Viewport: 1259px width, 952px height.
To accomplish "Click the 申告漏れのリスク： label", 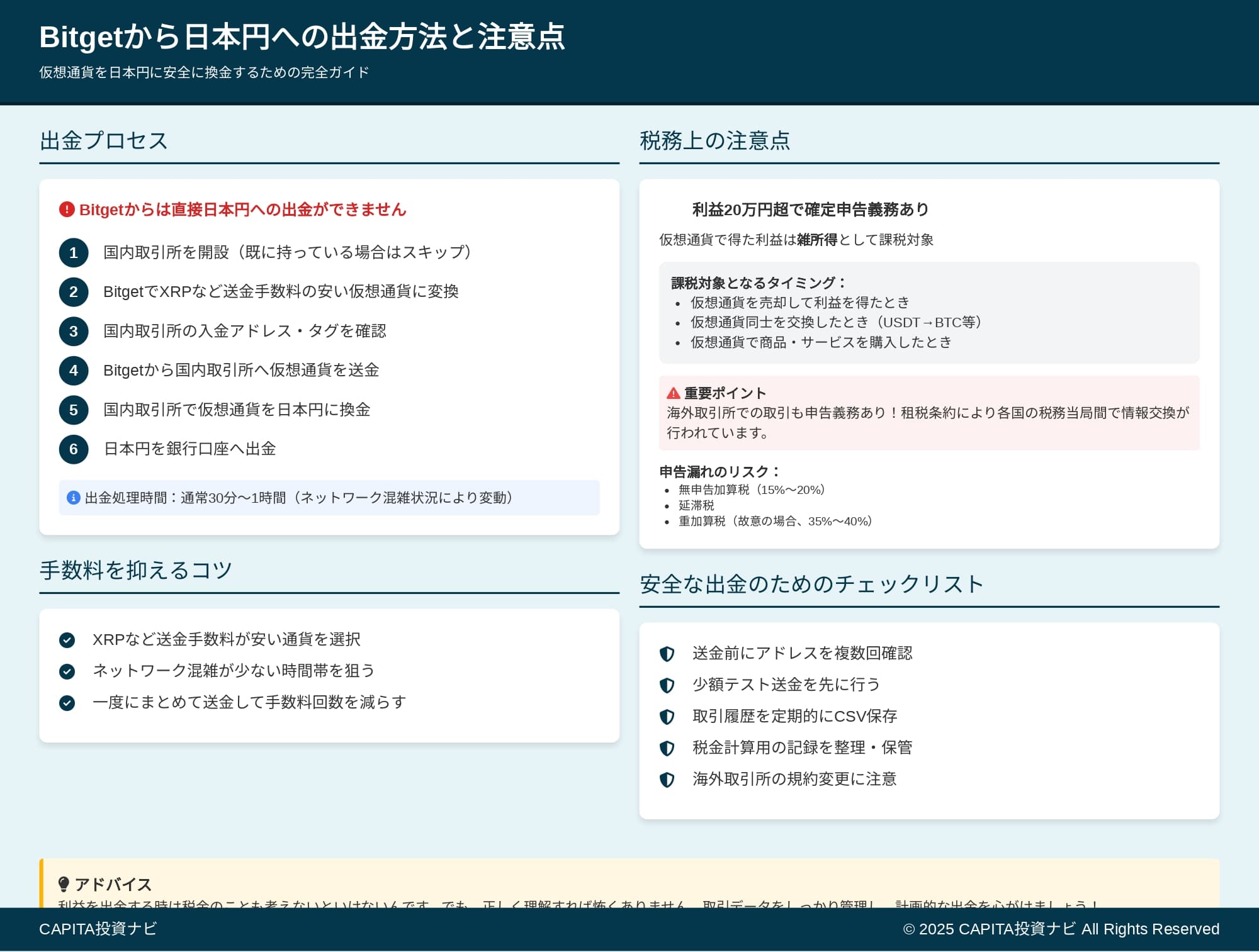I will coord(720,472).
